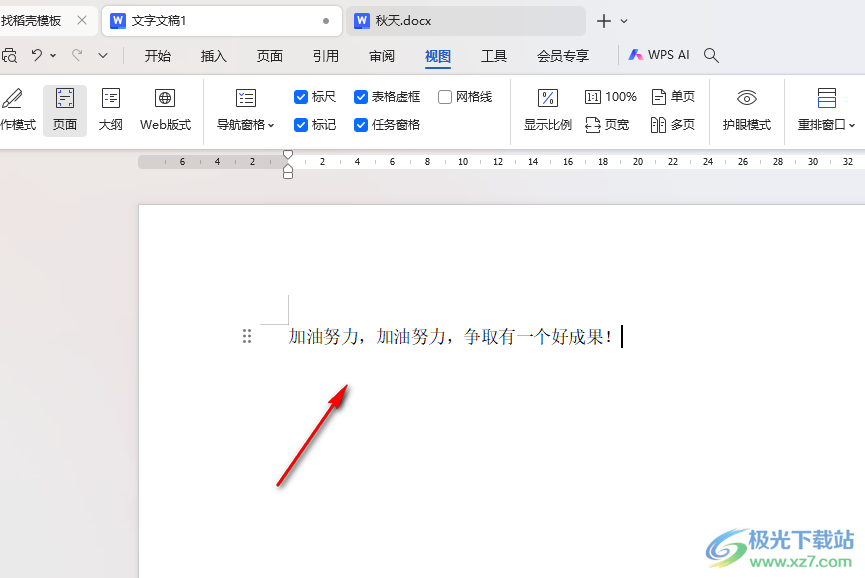
Task: Click the 视图 tab
Action: coord(438,56)
